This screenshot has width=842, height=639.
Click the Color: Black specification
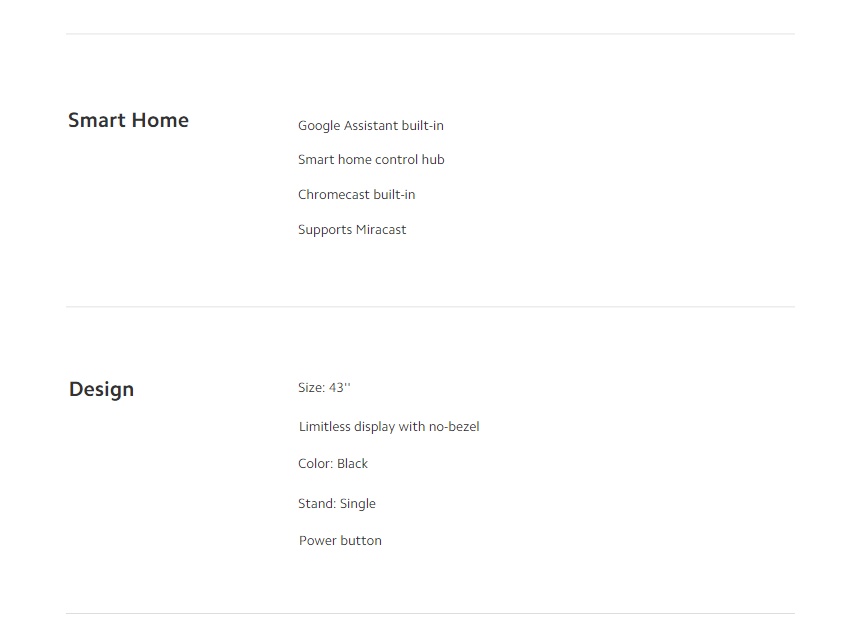333,463
